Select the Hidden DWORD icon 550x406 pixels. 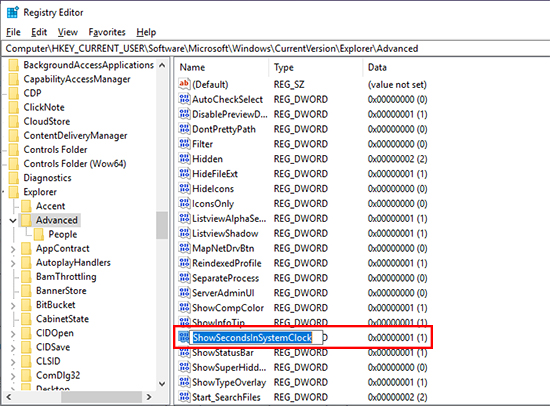(184, 159)
